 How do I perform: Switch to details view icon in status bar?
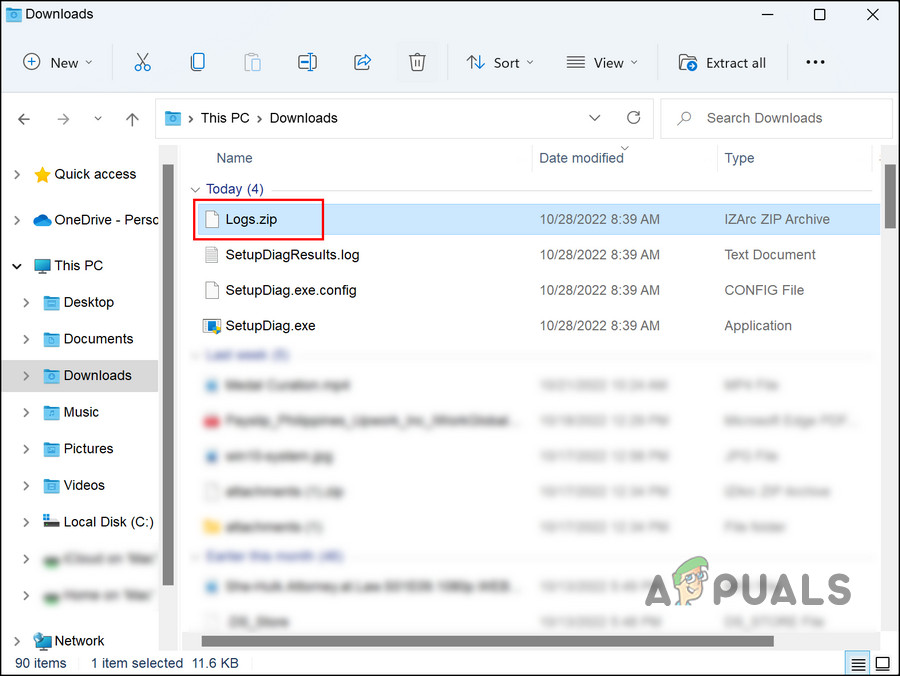(x=858, y=664)
